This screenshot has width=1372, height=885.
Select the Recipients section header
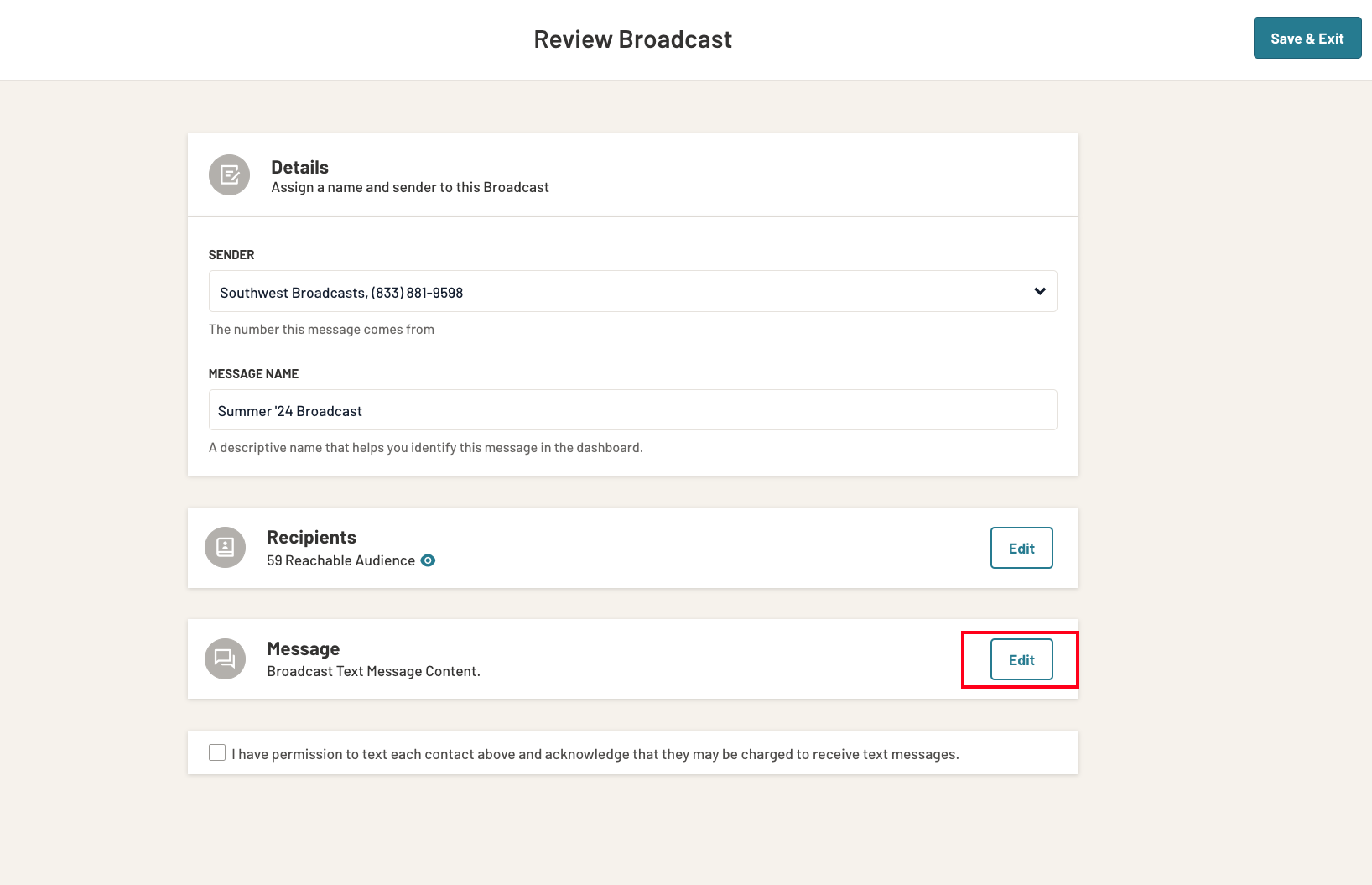[311, 536]
